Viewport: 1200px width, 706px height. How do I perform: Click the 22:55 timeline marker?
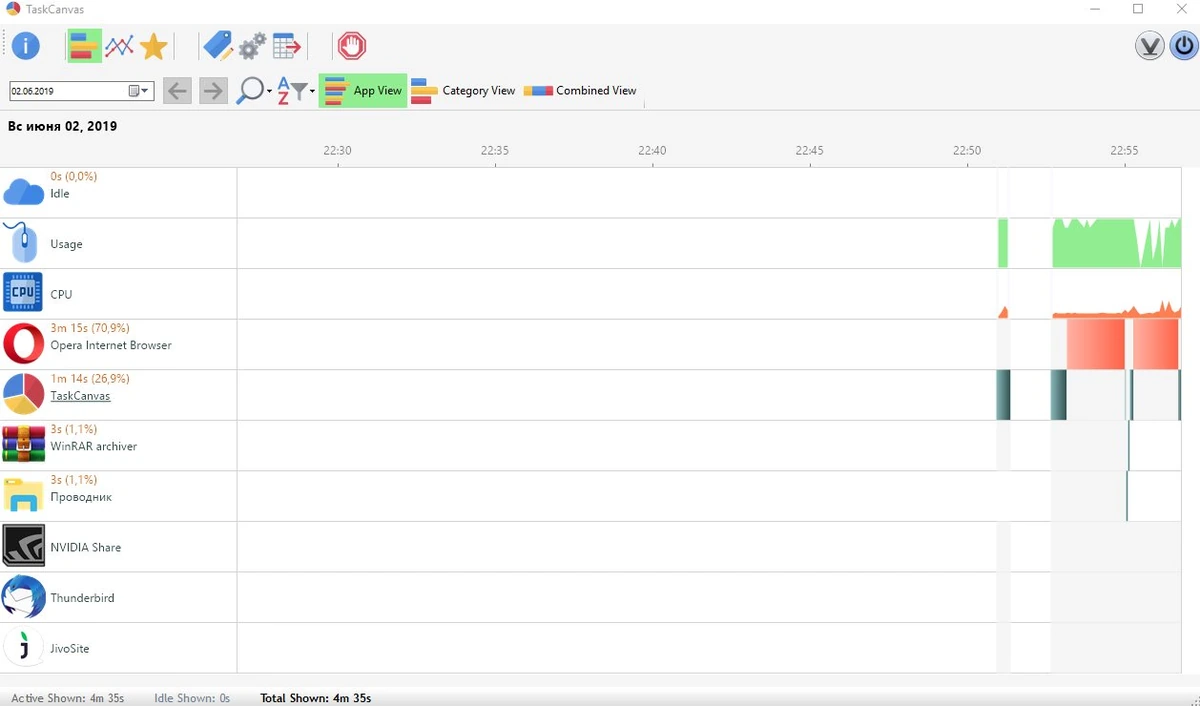click(1124, 150)
